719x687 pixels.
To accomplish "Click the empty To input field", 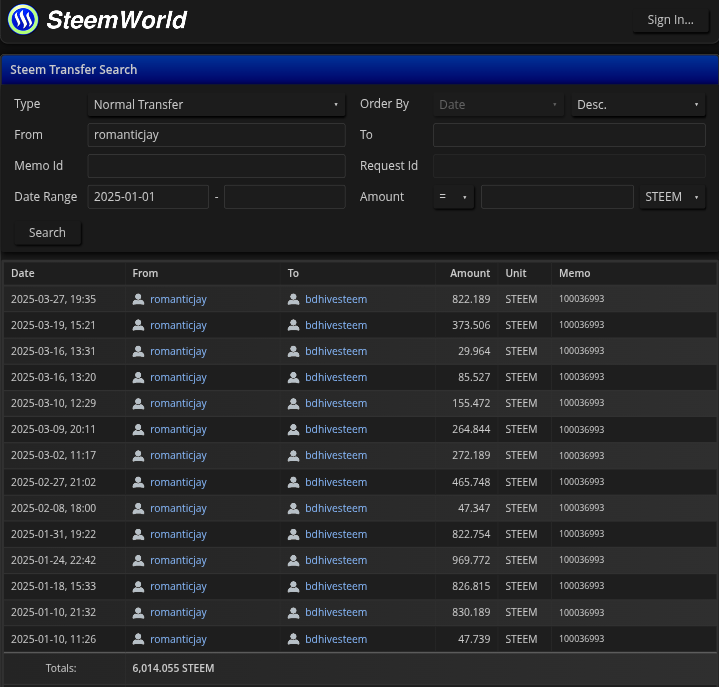I will 569,135.
